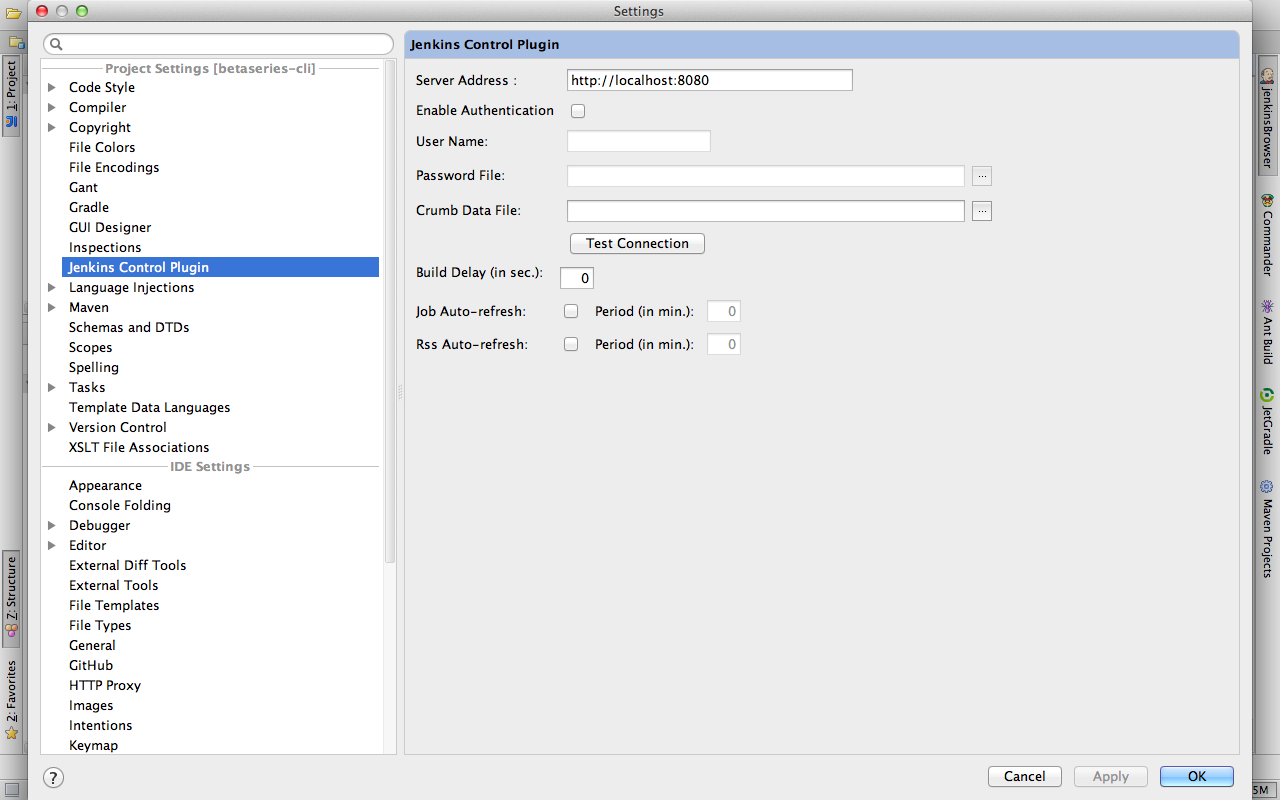Click the settings tree scrollbar
Screen dimensions: 1280x800
point(390,310)
